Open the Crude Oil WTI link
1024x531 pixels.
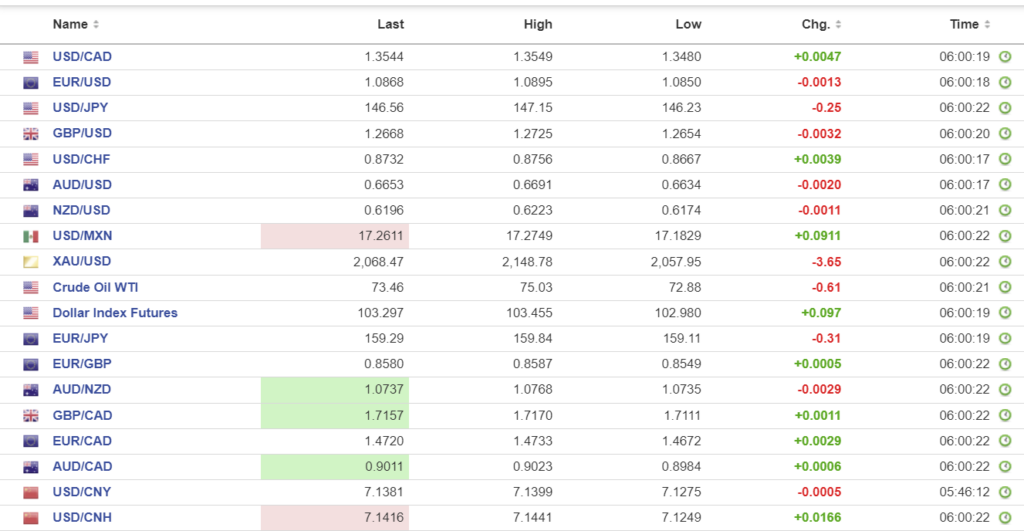click(x=94, y=287)
